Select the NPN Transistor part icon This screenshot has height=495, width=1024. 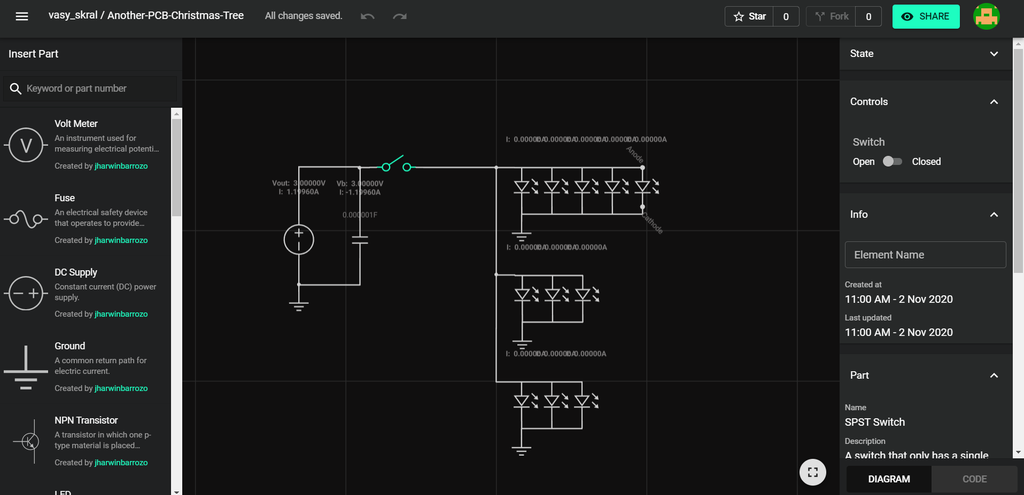click(25, 442)
